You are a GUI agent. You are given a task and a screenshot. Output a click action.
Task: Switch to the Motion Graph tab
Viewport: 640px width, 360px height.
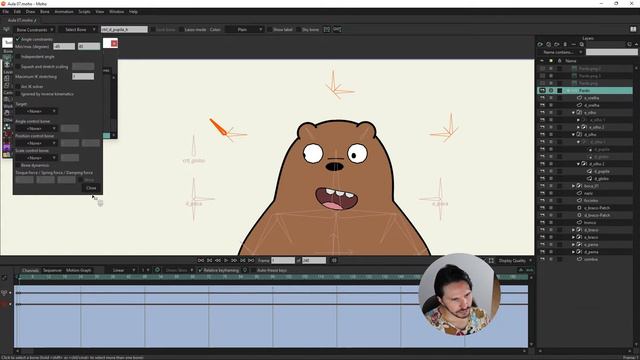(x=79, y=270)
